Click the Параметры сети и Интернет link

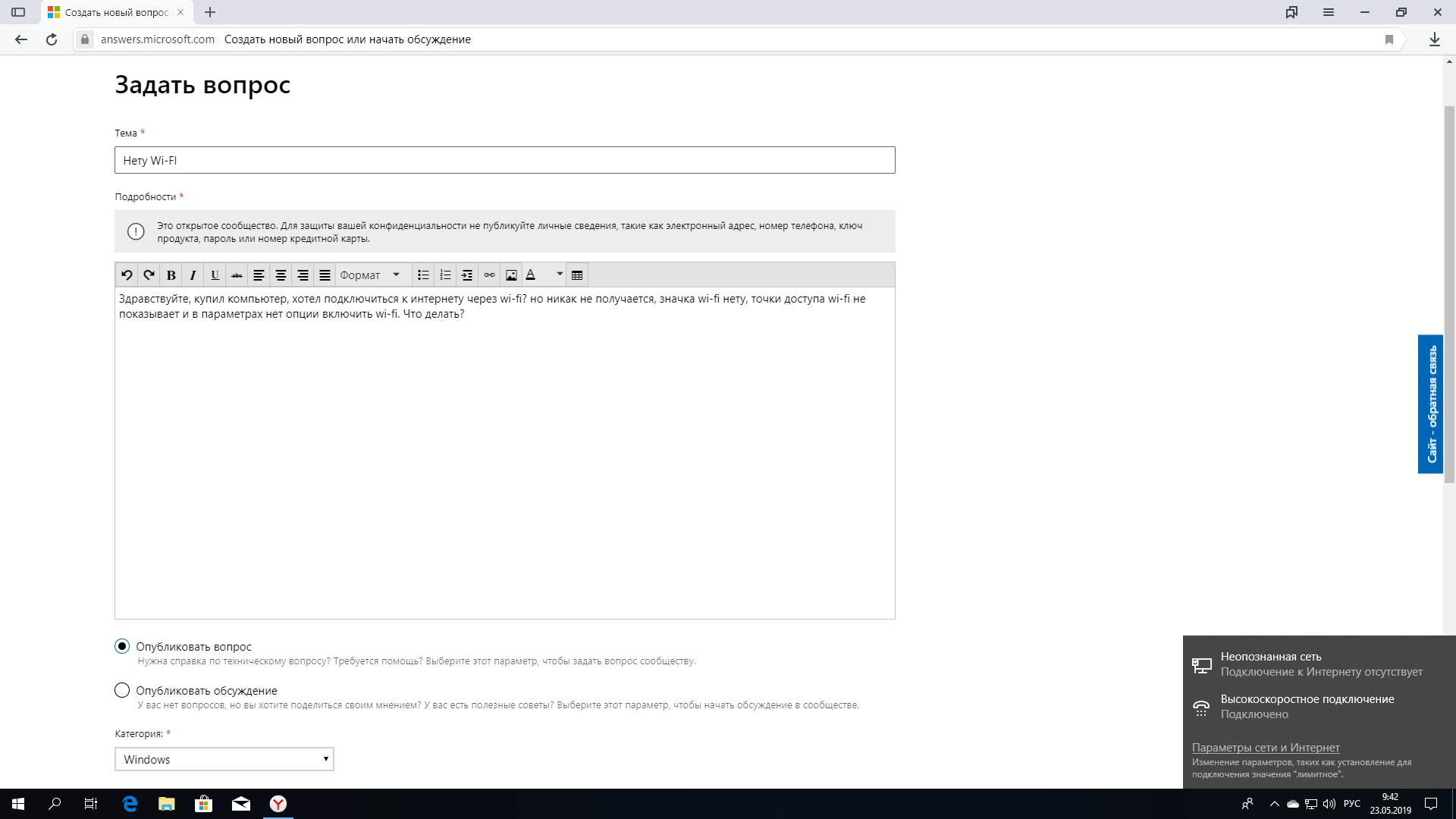(1265, 747)
